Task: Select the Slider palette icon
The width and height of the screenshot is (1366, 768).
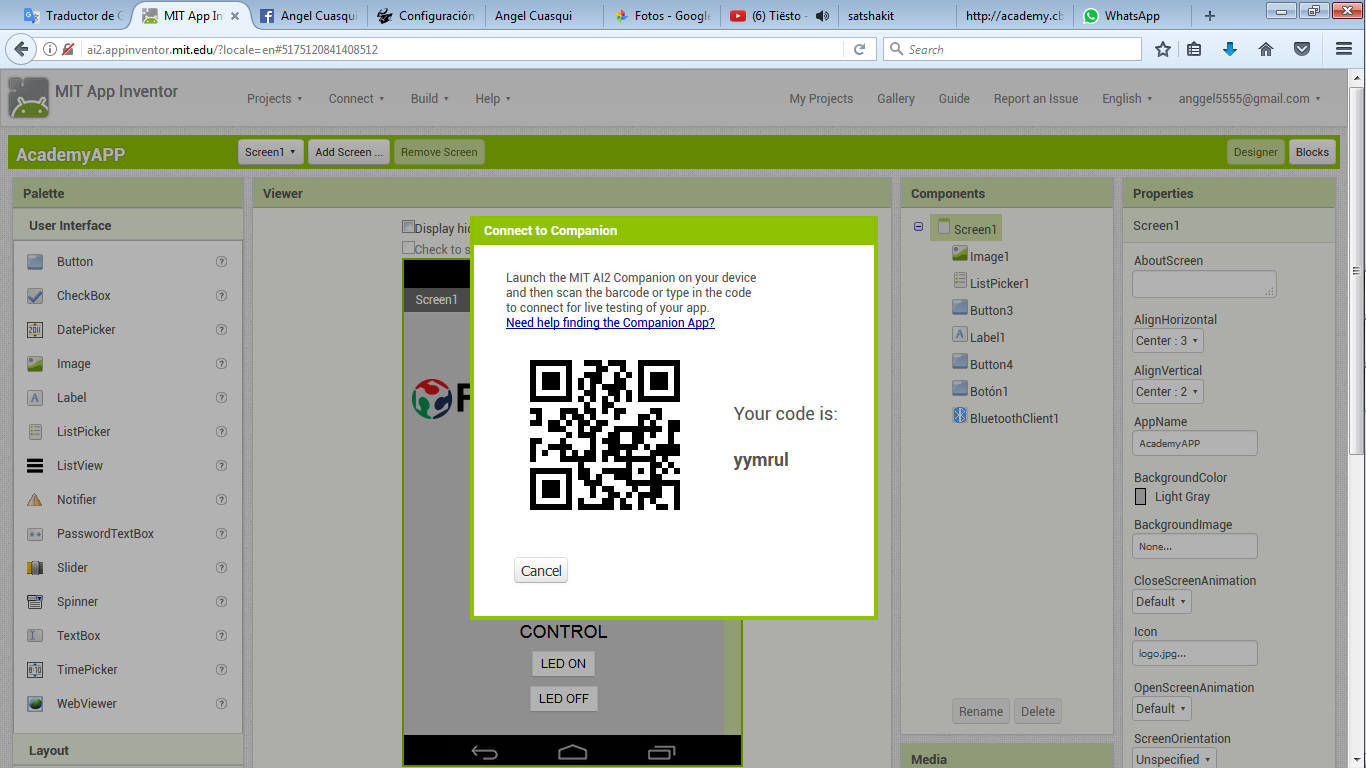Action: point(35,568)
